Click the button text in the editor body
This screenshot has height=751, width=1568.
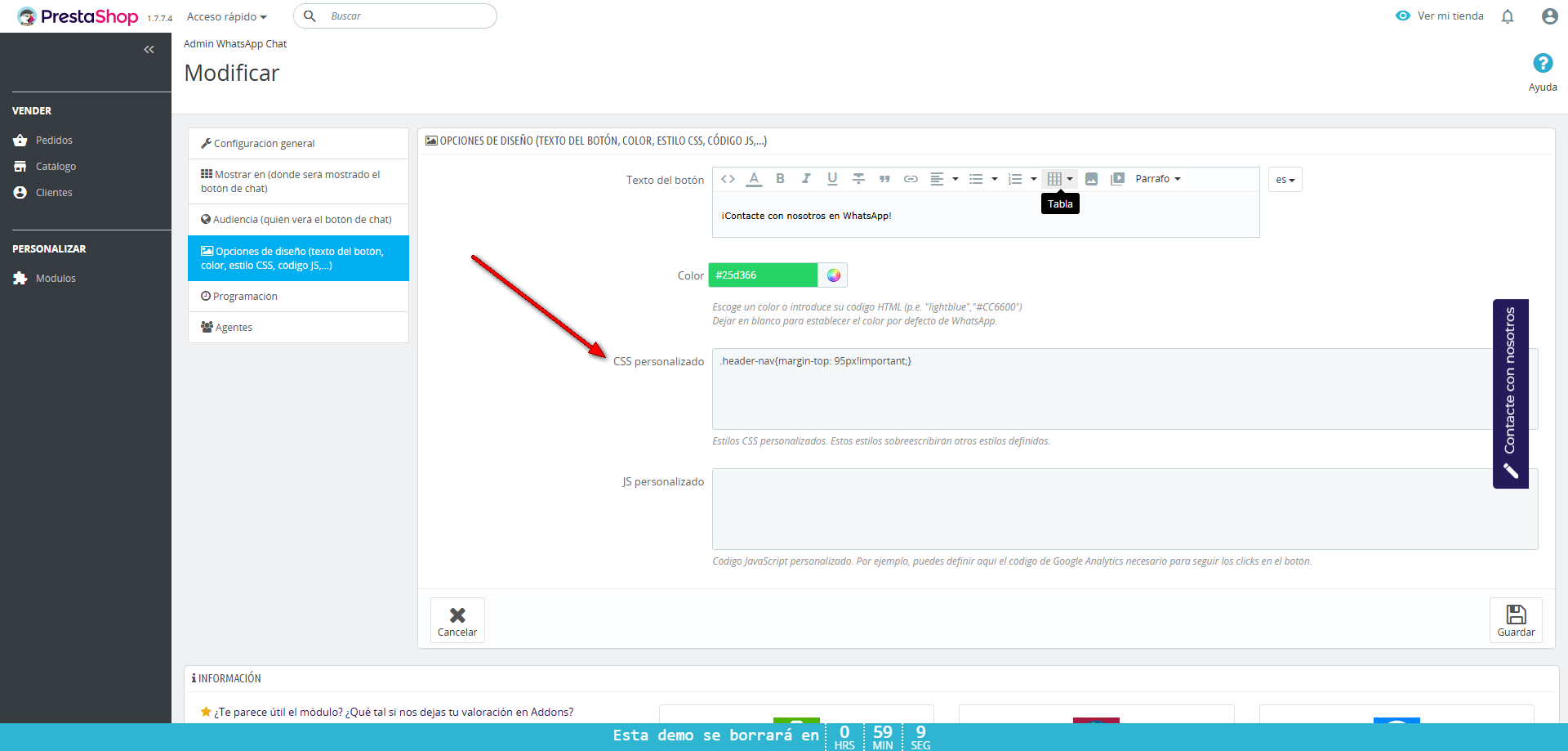point(806,217)
